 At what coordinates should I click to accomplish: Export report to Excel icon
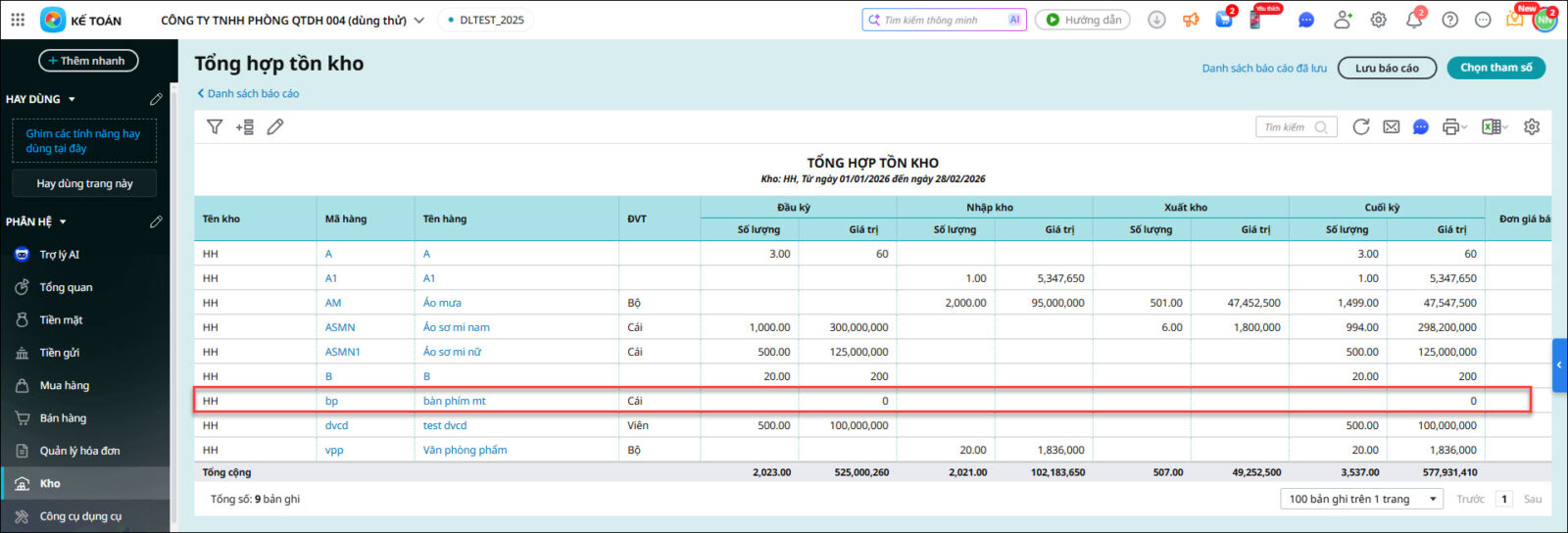tap(1493, 126)
